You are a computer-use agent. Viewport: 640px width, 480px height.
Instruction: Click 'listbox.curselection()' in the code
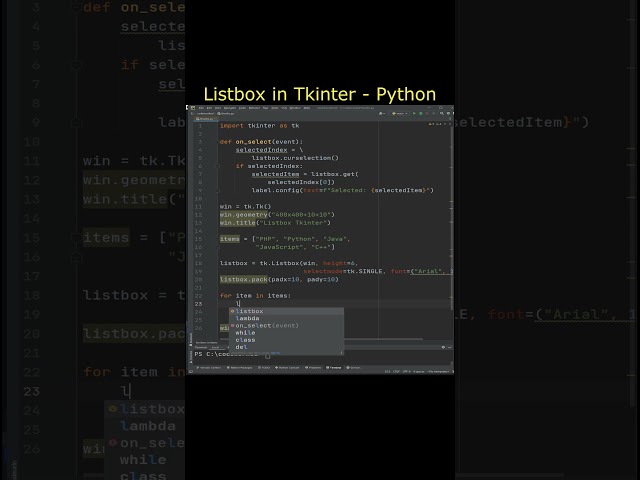[295, 158]
